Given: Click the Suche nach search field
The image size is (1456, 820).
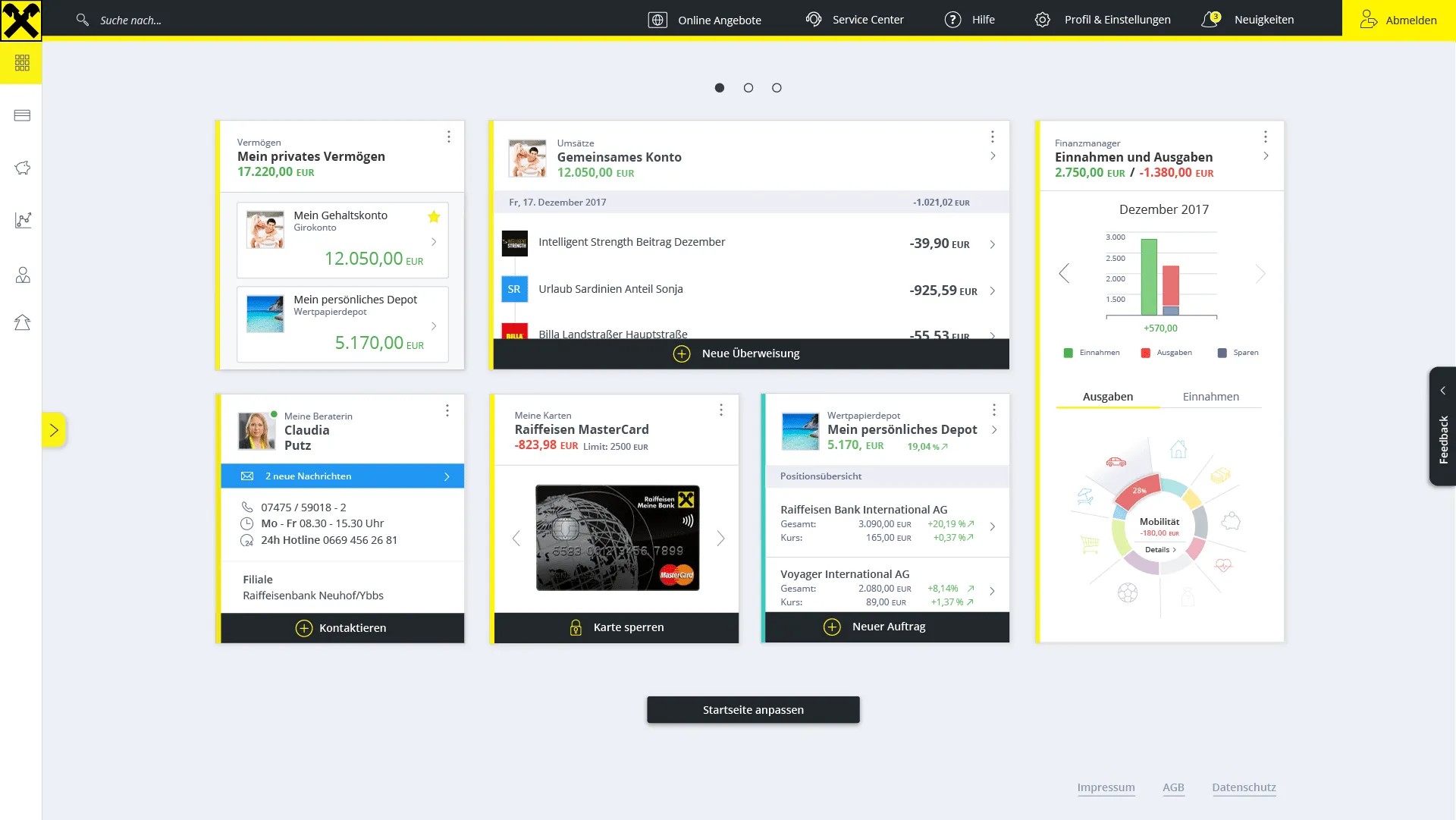Looking at the screenshot, I should click(130, 20).
